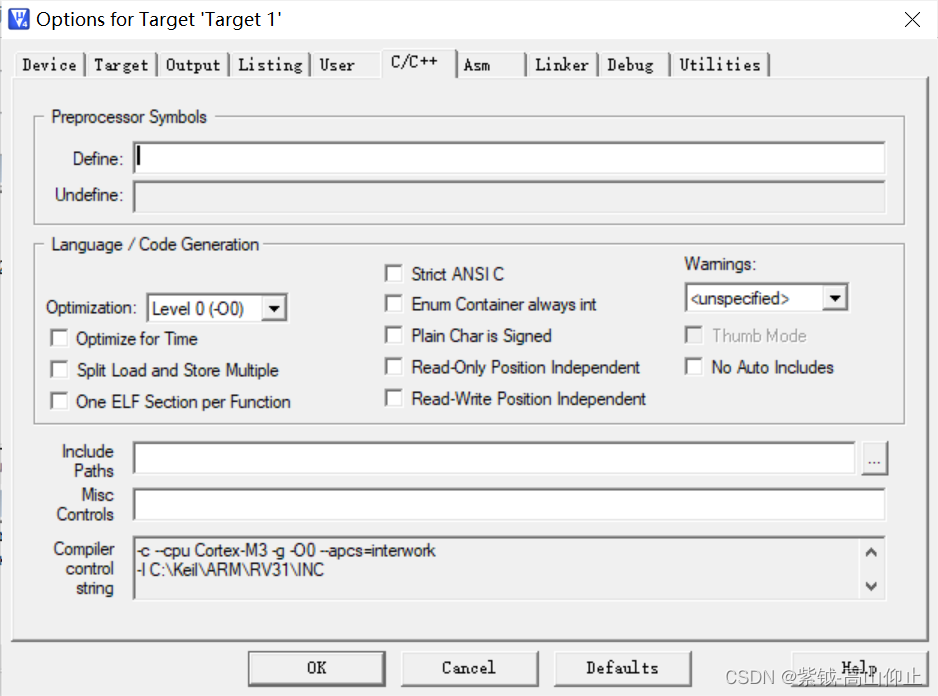Click the Cancel button

[x=469, y=668]
